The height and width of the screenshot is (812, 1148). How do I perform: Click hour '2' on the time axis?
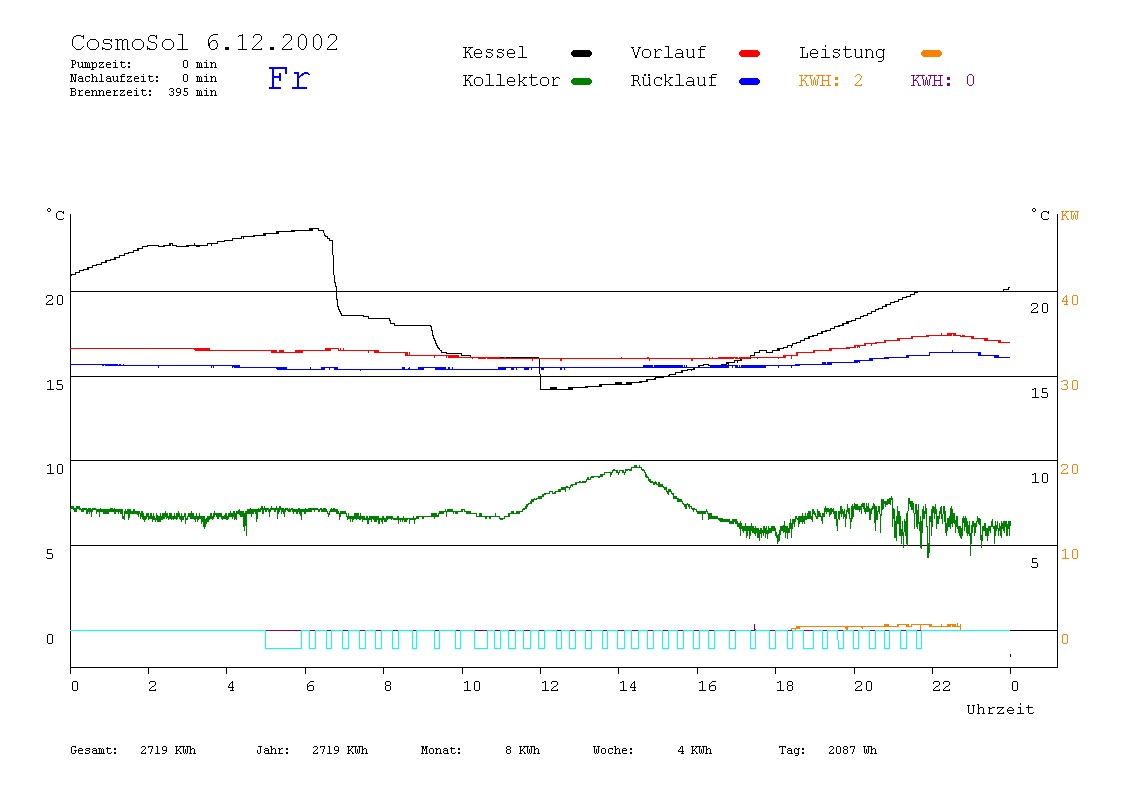tap(152, 686)
